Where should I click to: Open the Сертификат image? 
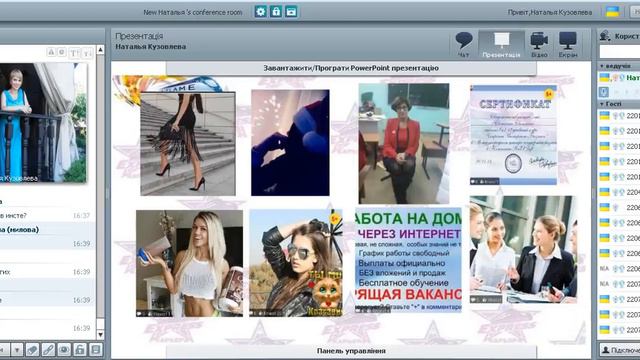tap(513, 135)
